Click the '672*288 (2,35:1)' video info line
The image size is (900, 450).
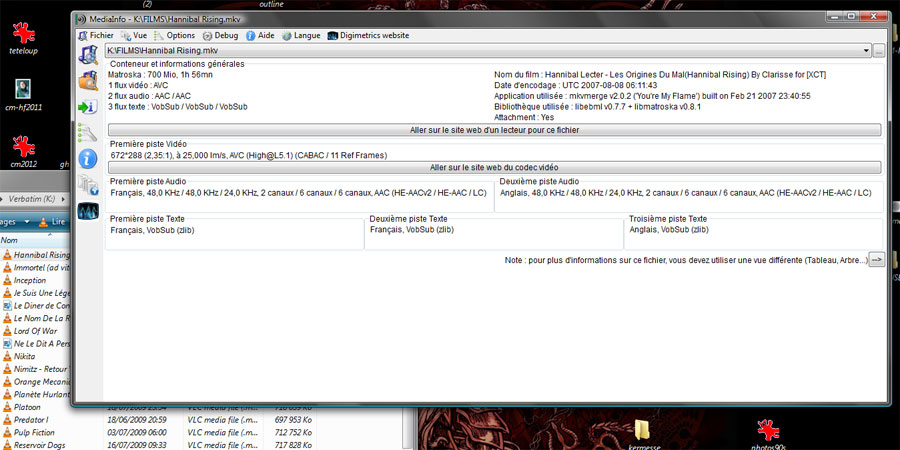pos(249,155)
